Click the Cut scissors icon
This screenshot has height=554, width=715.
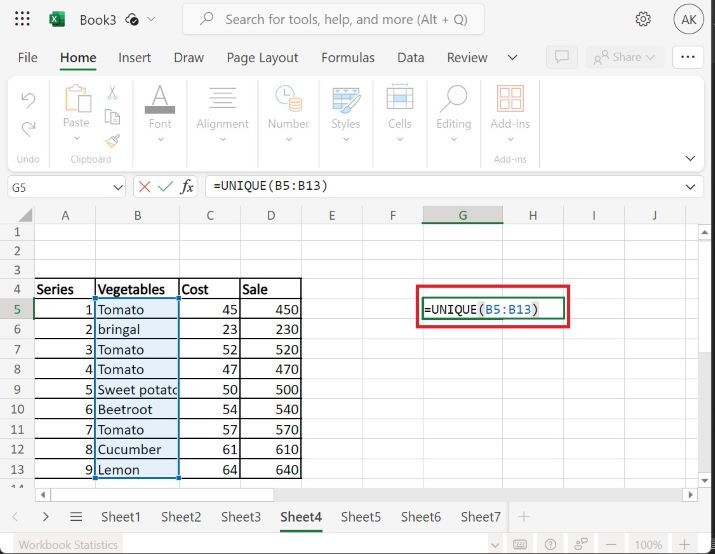[112, 93]
